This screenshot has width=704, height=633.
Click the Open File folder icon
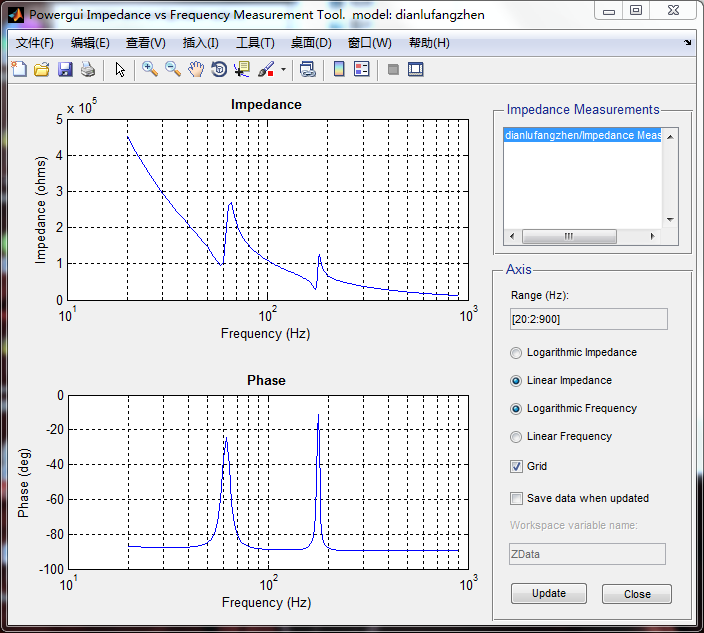(42, 69)
